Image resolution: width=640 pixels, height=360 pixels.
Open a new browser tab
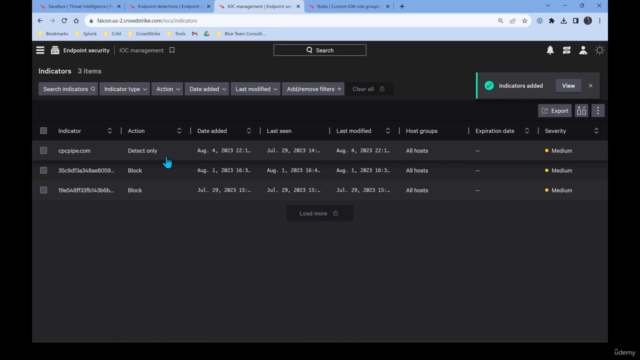(x=402, y=6)
